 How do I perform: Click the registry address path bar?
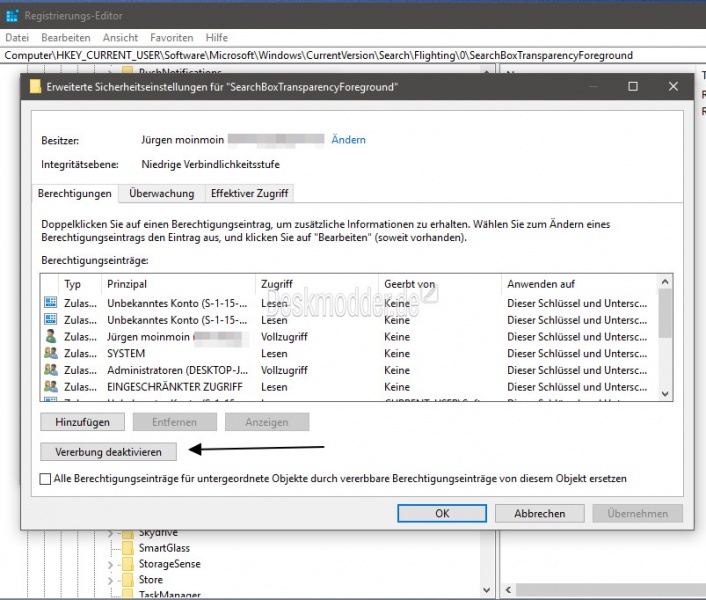point(353,55)
